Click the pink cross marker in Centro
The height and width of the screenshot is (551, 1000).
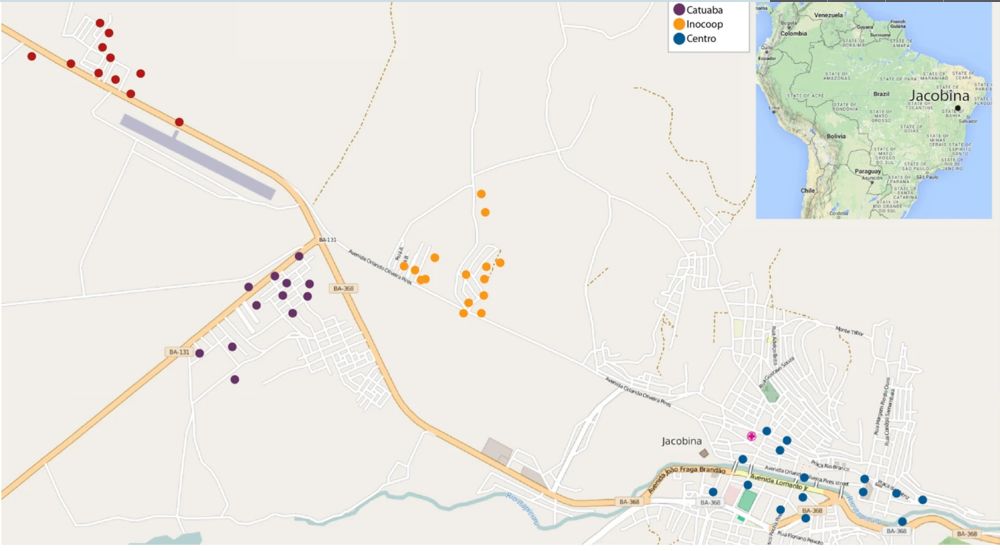click(751, 436)
